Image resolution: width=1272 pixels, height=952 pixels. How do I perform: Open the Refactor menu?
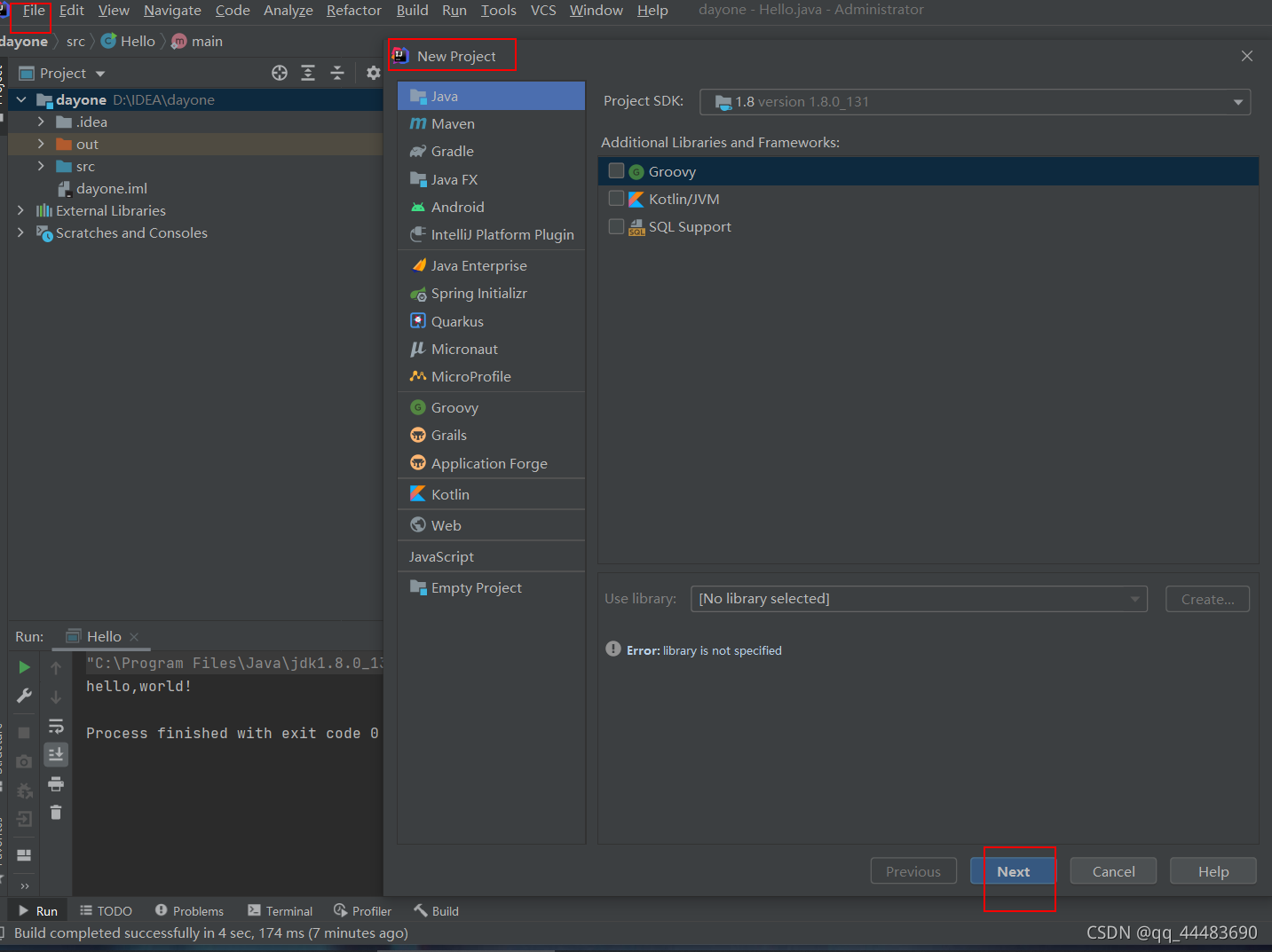(x=353, y=11)
